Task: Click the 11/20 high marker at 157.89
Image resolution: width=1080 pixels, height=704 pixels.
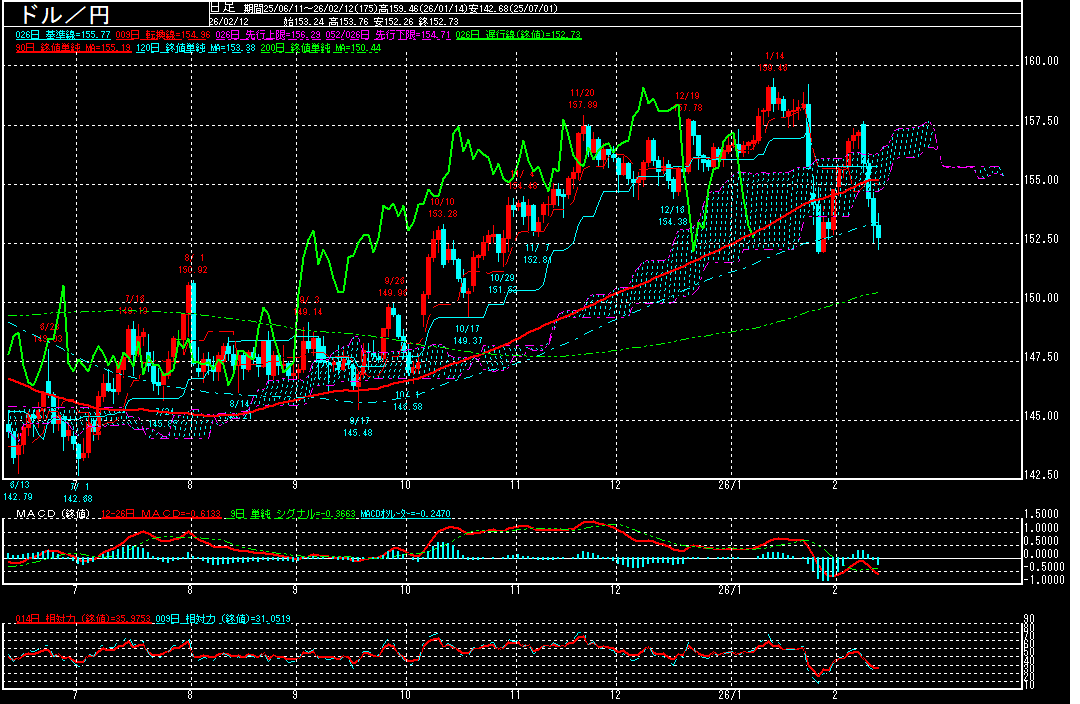Action: pyautogui.click(x=582, y=98)
